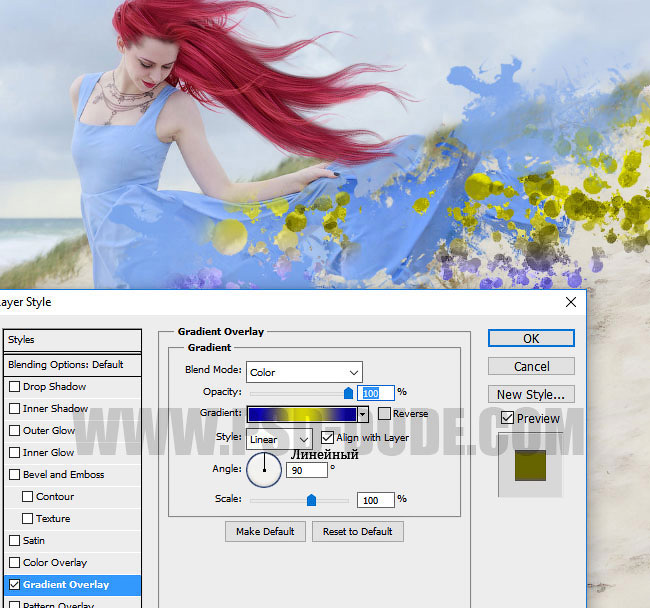Click the Opacity value field
This screenshot has width=650, height=608.
(x=376, y=393)
